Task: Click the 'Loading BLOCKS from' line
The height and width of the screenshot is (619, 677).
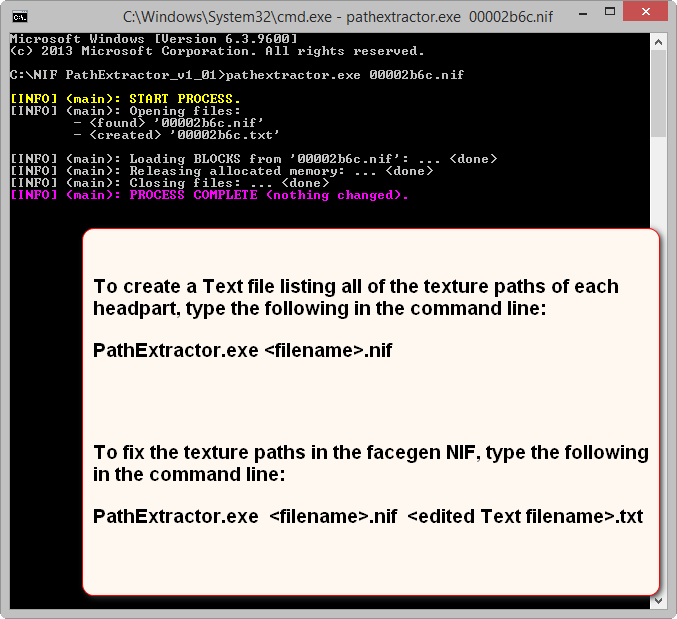Action: point(253,159)
